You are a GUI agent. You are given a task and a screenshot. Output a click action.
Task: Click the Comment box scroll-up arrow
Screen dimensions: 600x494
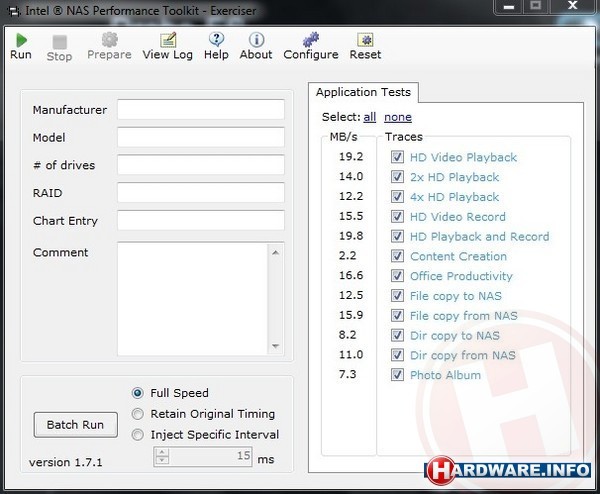276,253
